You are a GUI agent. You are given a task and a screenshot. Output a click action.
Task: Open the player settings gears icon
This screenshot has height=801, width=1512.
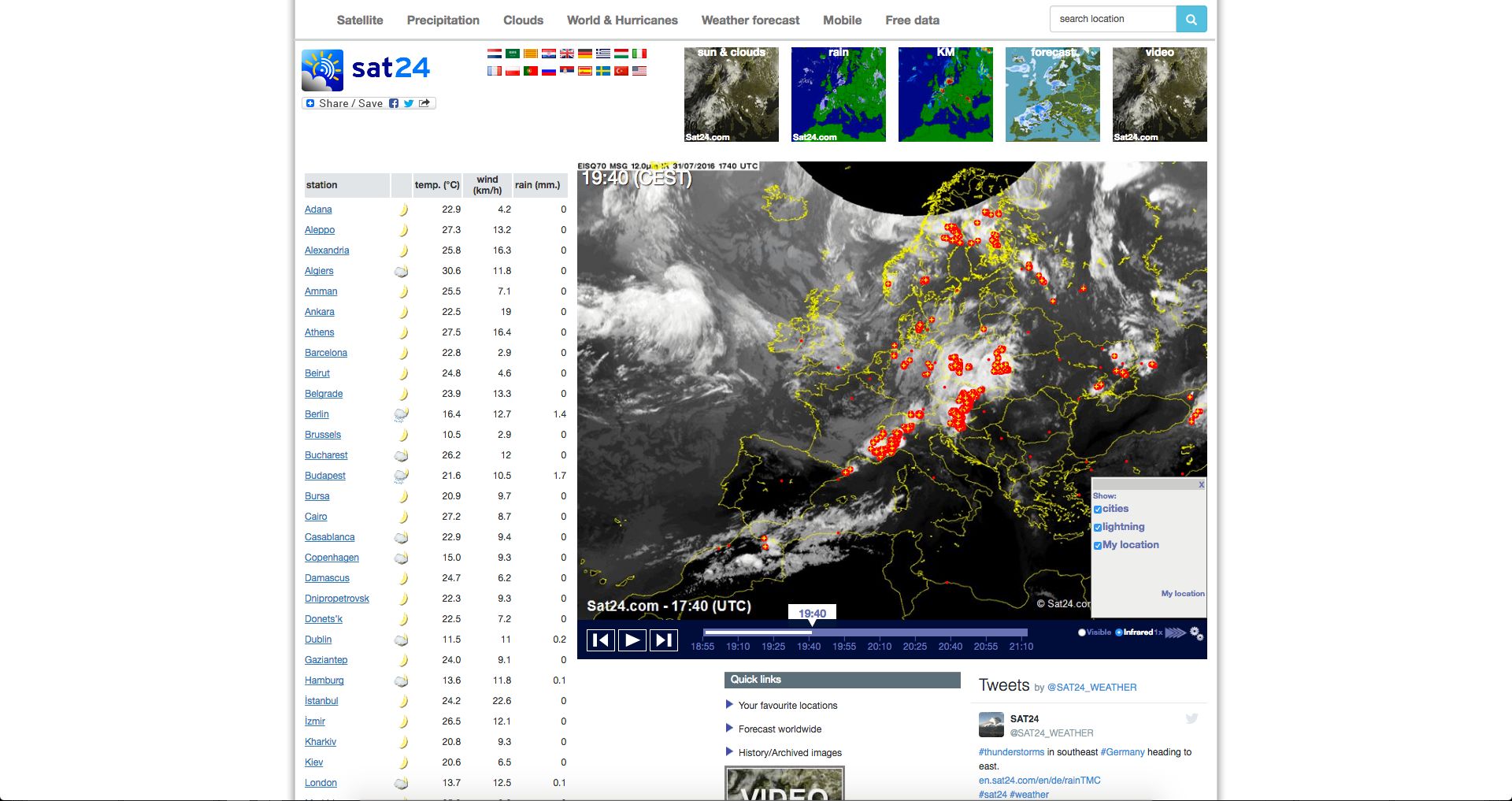coord(1196,633)
